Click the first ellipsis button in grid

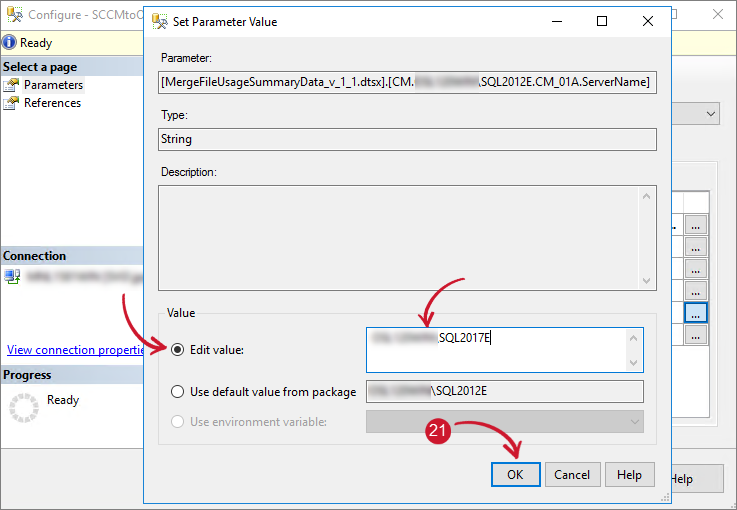(x=696, y=225)
